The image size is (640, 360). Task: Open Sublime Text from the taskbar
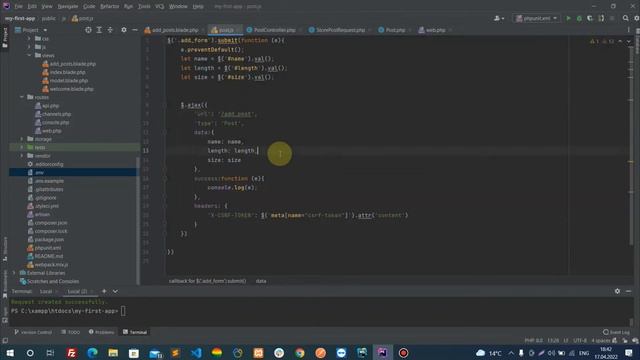point(176,353)
